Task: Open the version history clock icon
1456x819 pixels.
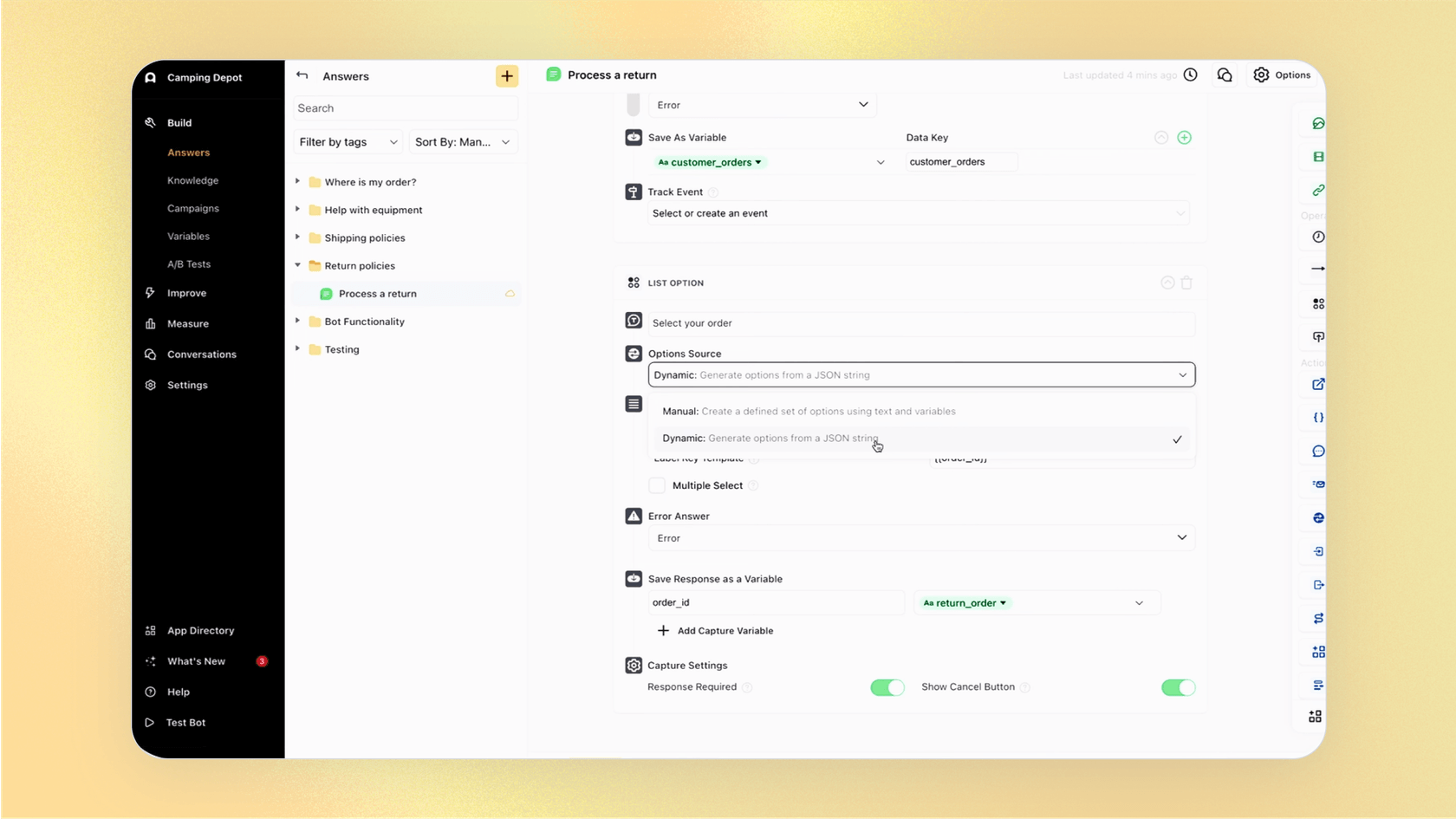Action: coord(1190,75)
